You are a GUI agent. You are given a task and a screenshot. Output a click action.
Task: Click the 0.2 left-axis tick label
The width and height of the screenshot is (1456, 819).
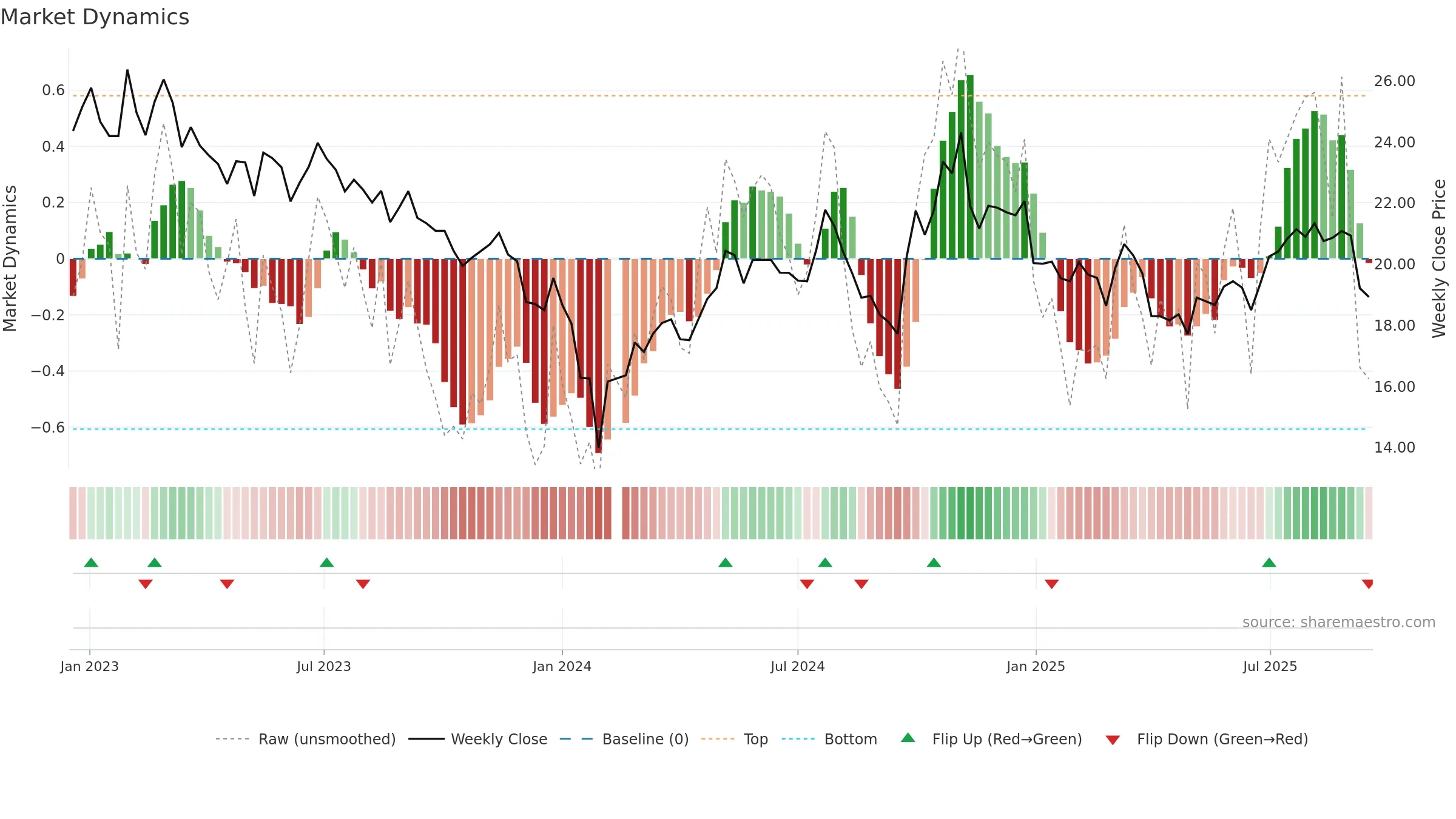coord(53,203)
